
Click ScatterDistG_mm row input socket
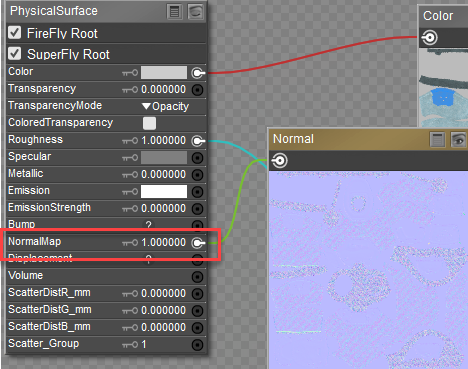(x=198, y=311)
